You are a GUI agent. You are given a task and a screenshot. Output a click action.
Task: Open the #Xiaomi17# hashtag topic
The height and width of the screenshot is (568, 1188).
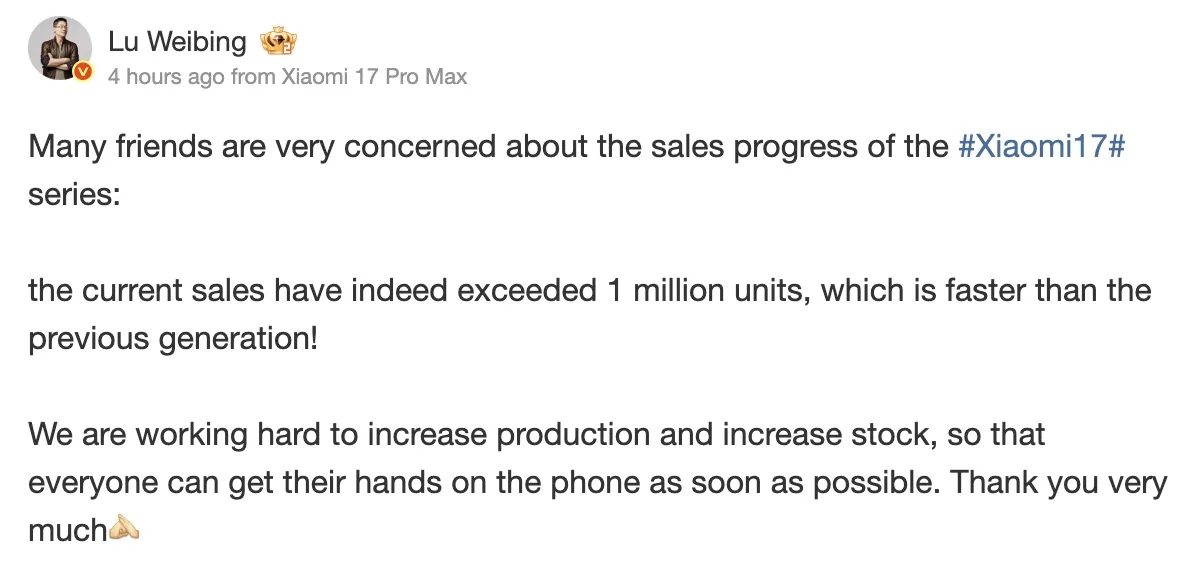(1043, 146)
